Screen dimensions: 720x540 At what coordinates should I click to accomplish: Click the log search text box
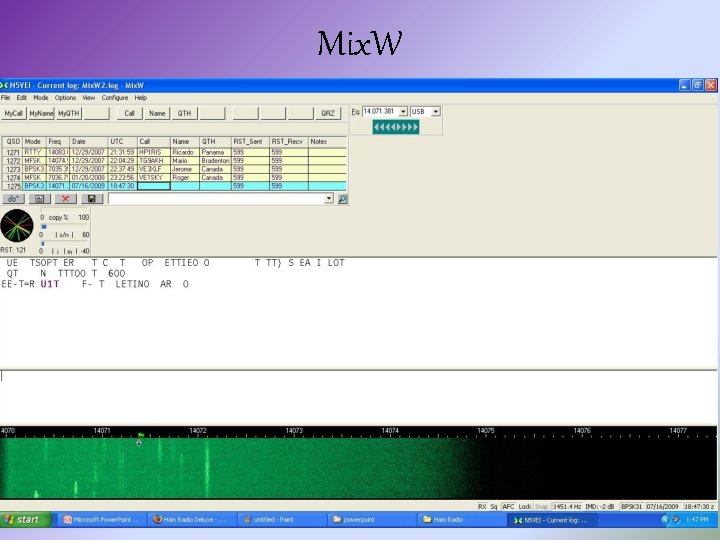216,199
